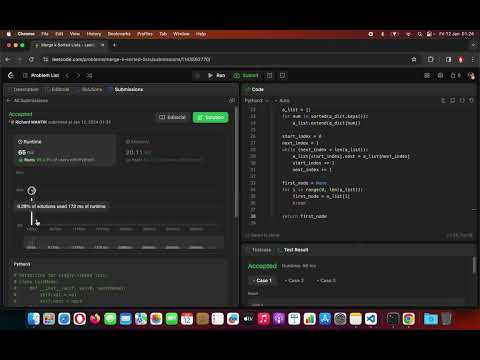This screenshot has height=360, width=480.
Task: Reload the page in Chrome
Action: [x=31, y=60]
